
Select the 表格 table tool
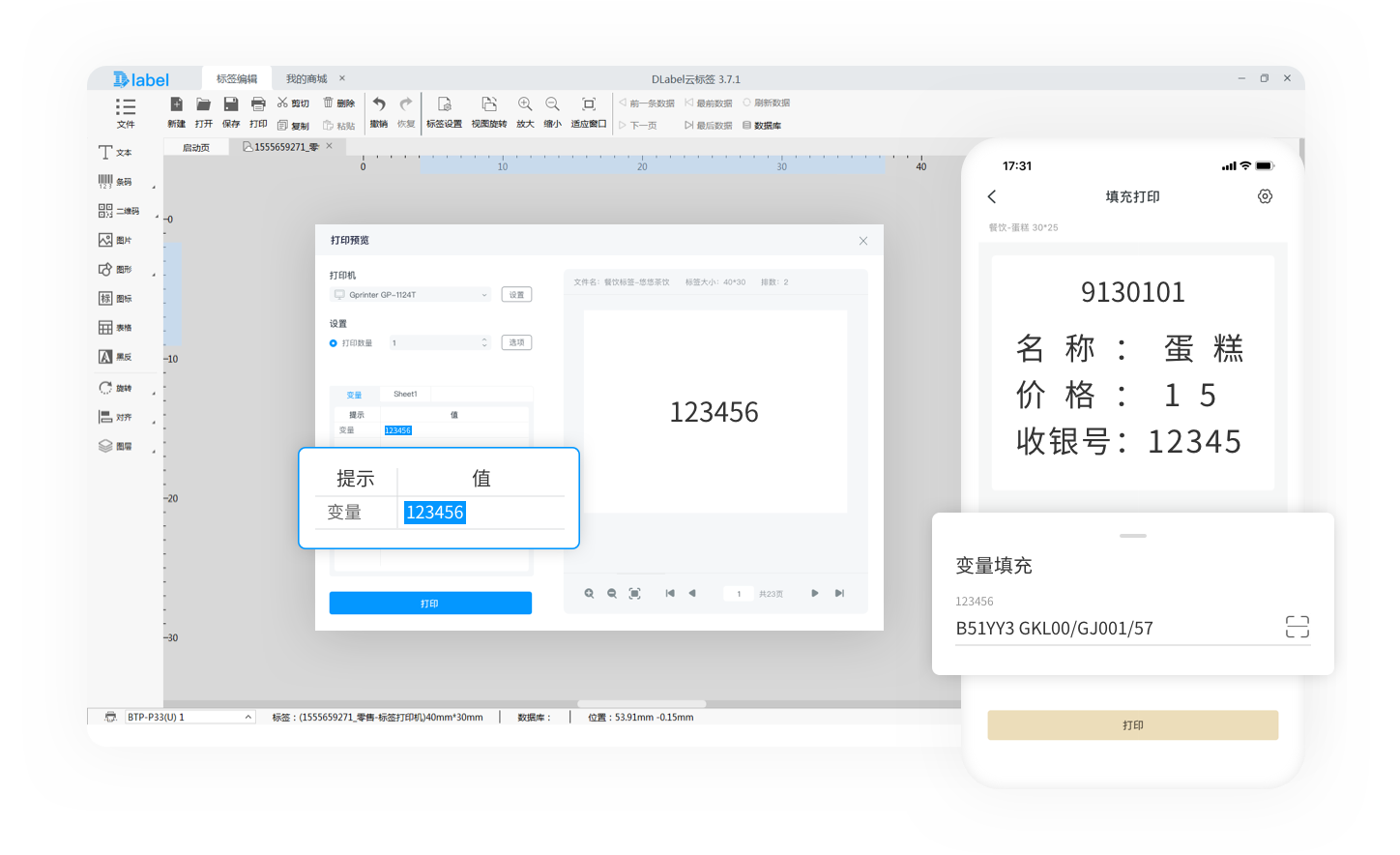tap(115, 328)
